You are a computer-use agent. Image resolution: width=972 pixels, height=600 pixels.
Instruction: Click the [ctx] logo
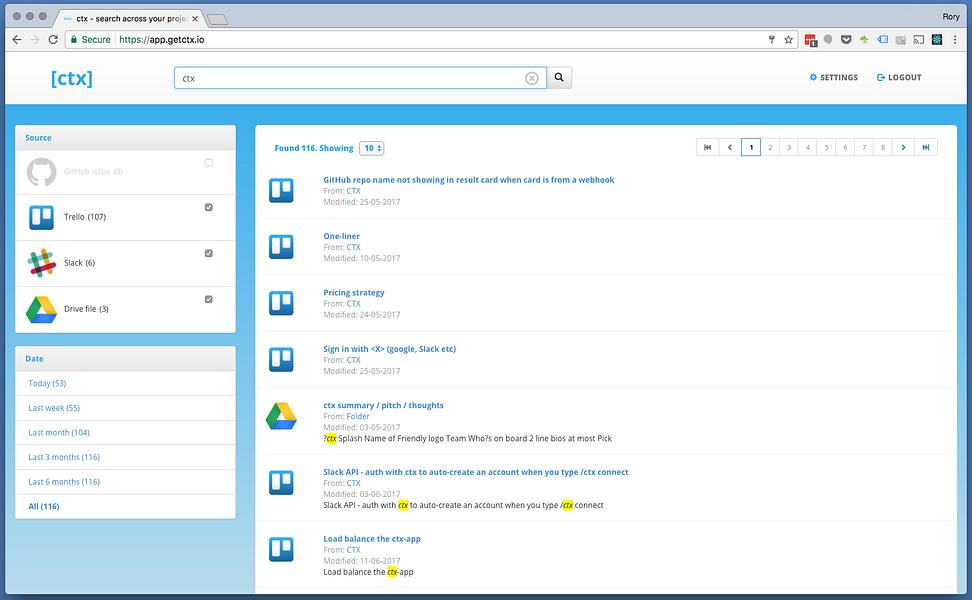(71, 79)
